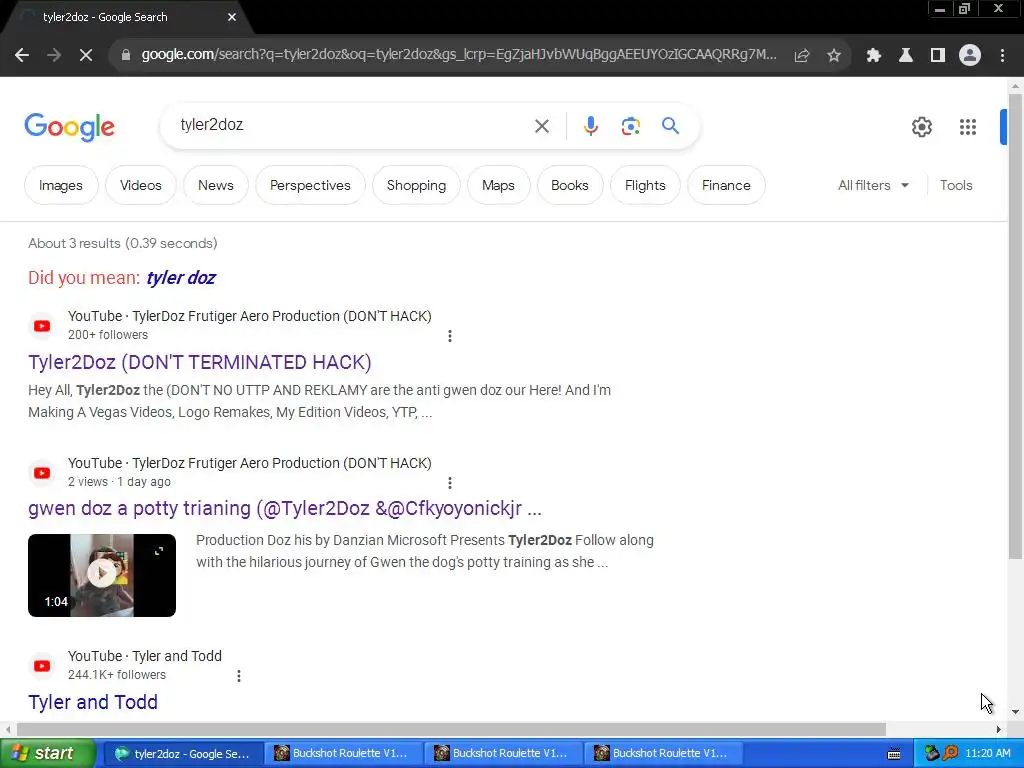Search by voice microphone icon
The image size is (1024, 768).
pyautogui.click(x=590, y=126)
